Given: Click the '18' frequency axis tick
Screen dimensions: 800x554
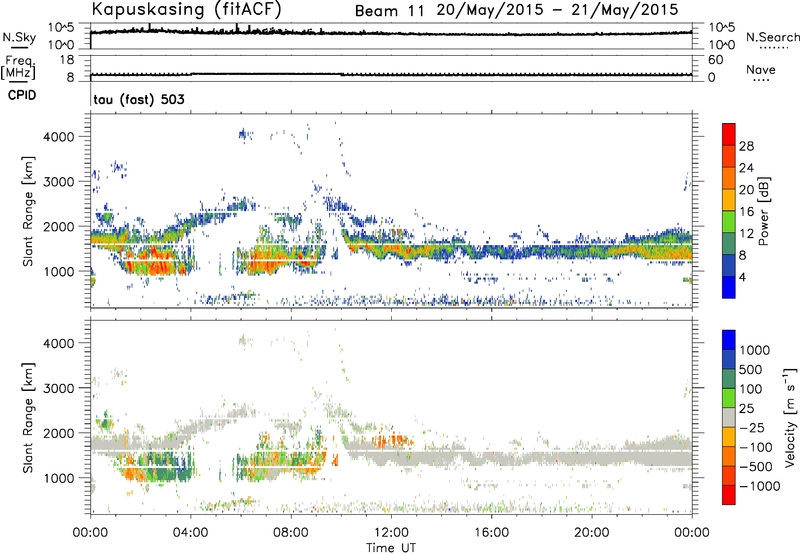Looking at the screenshot, I should point(67,60).
